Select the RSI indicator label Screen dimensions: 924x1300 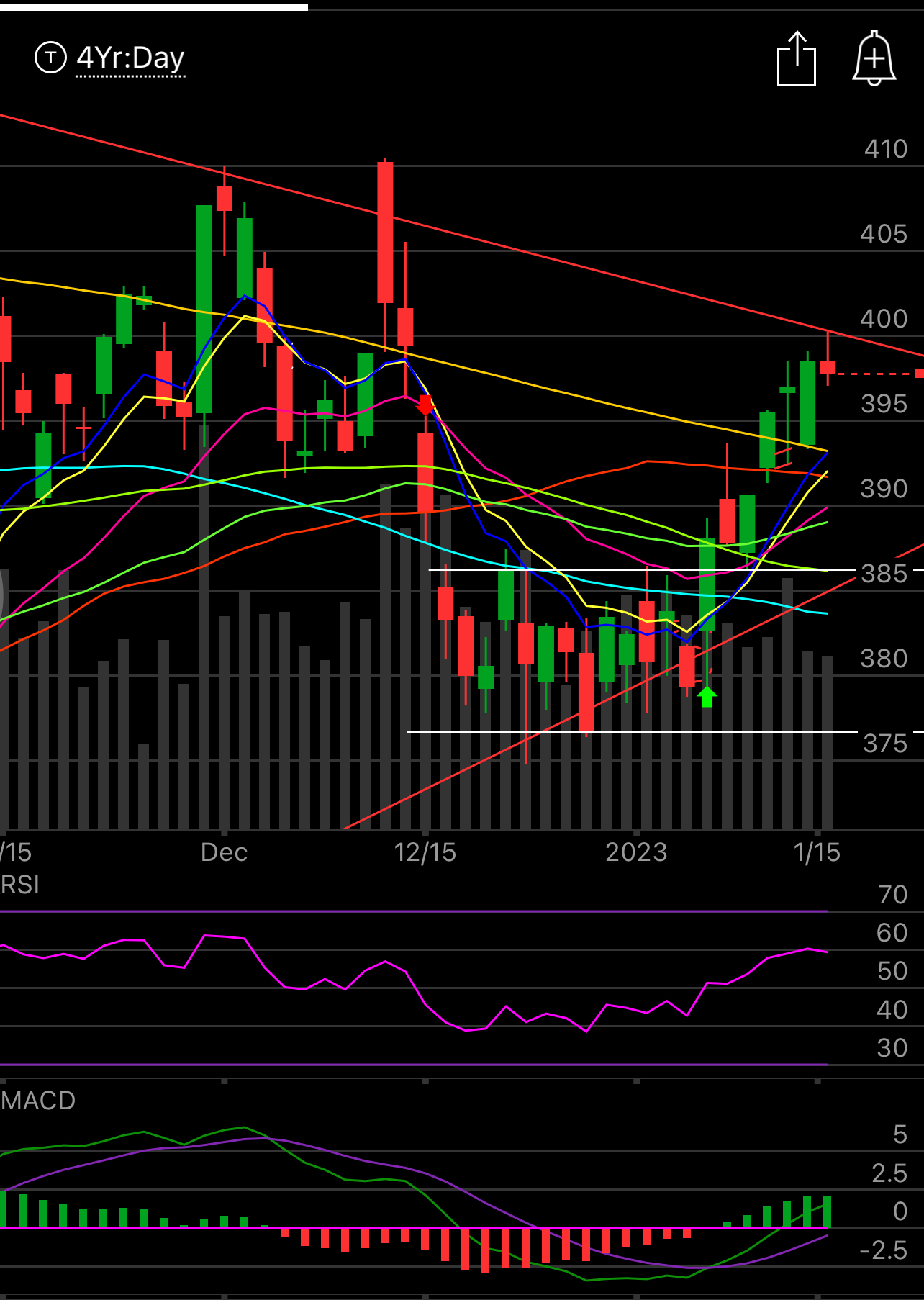(x=19, y=885)
